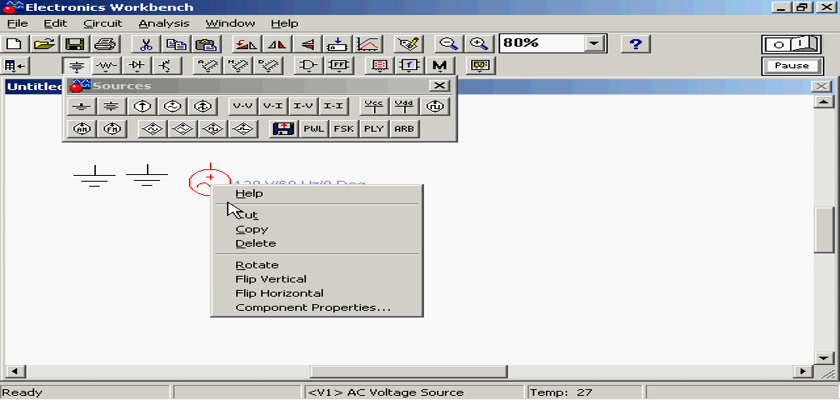Open the Transistors parts bin
The image size is (840, 400).
coord(166,66)
